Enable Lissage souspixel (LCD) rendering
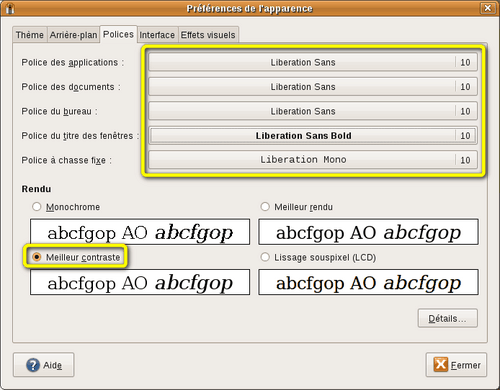This screenshot has height=390, width=500. coord(265,257)
